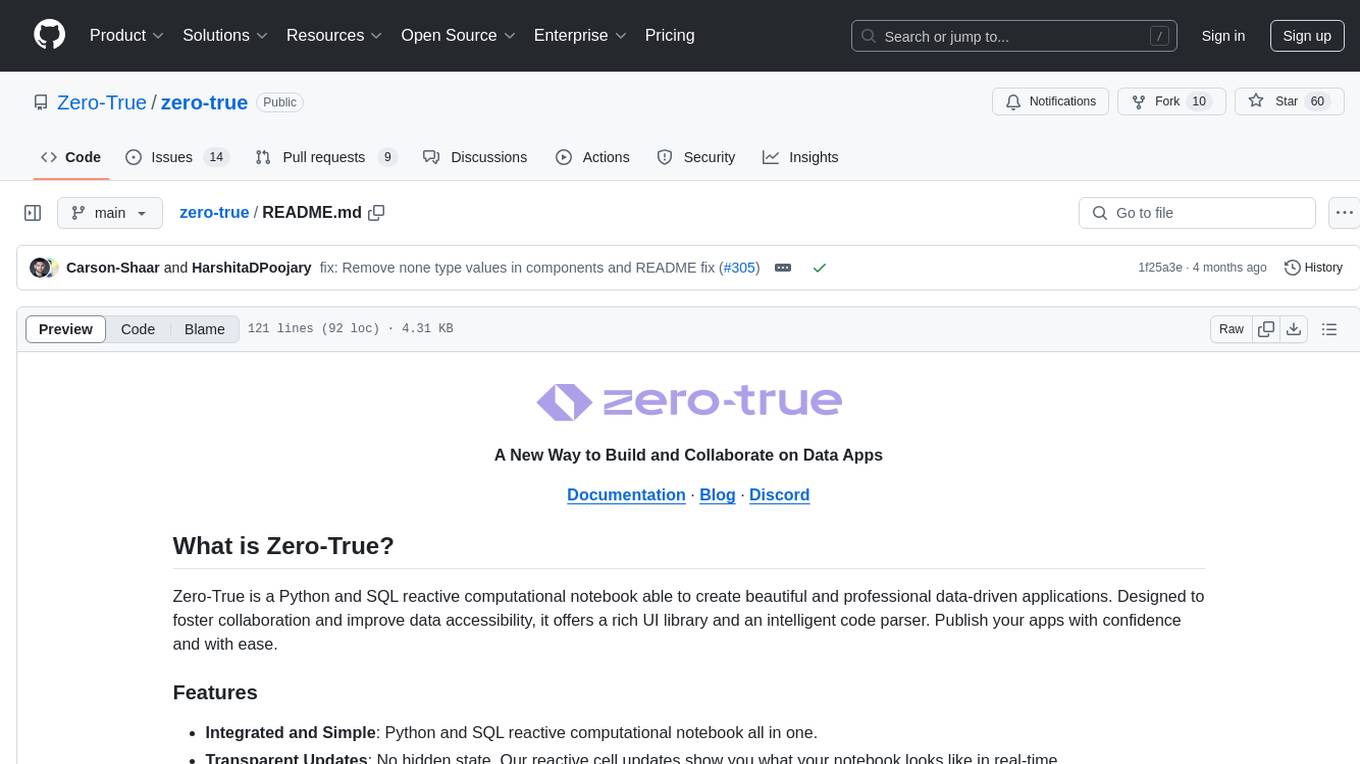Open the Documentation link

(626, 495)
